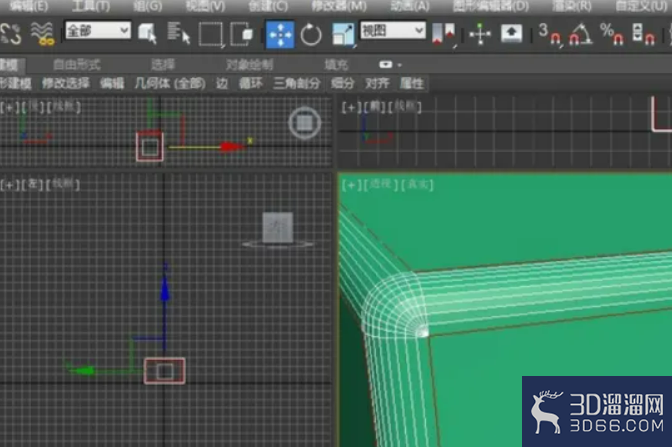672x447 pixels.
Task: Activate the Select and Move tool
Action: 280,35
